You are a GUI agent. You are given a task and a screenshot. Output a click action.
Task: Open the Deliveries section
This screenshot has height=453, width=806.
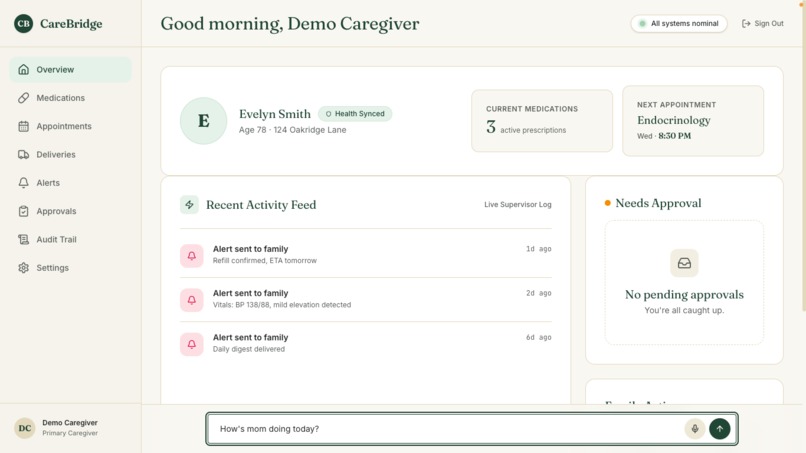[x=70, y=154]
